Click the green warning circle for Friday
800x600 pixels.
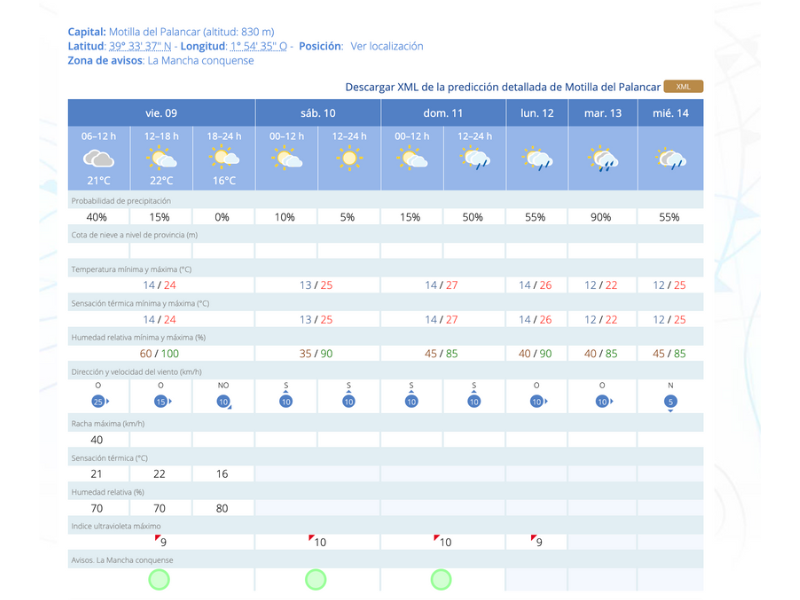click(160, 579)
